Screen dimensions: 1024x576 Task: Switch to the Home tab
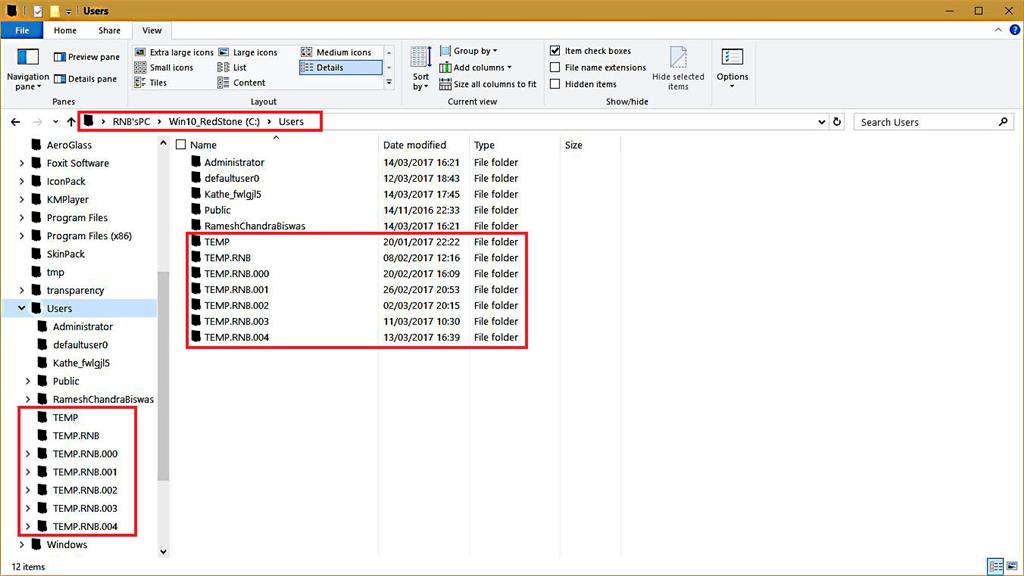(65, 31)
